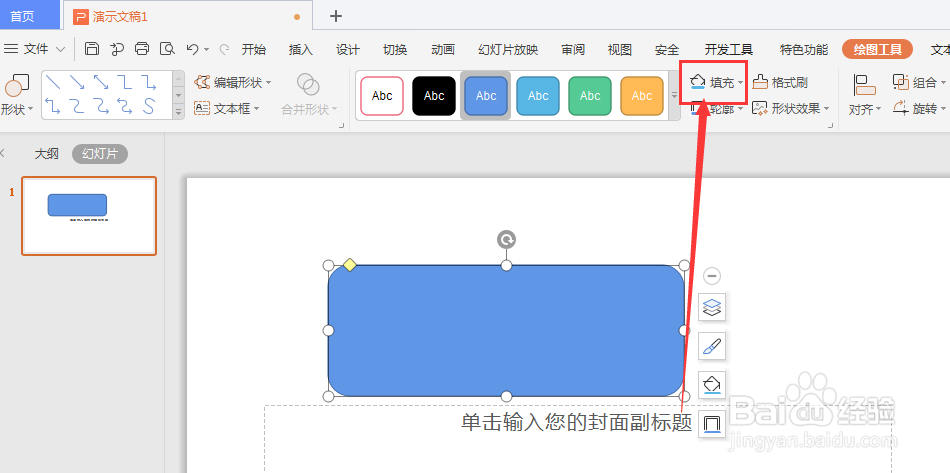Switch to the 审阅 ribbon tab
This screenshot has height=473, width=950.
coord(573,50)
